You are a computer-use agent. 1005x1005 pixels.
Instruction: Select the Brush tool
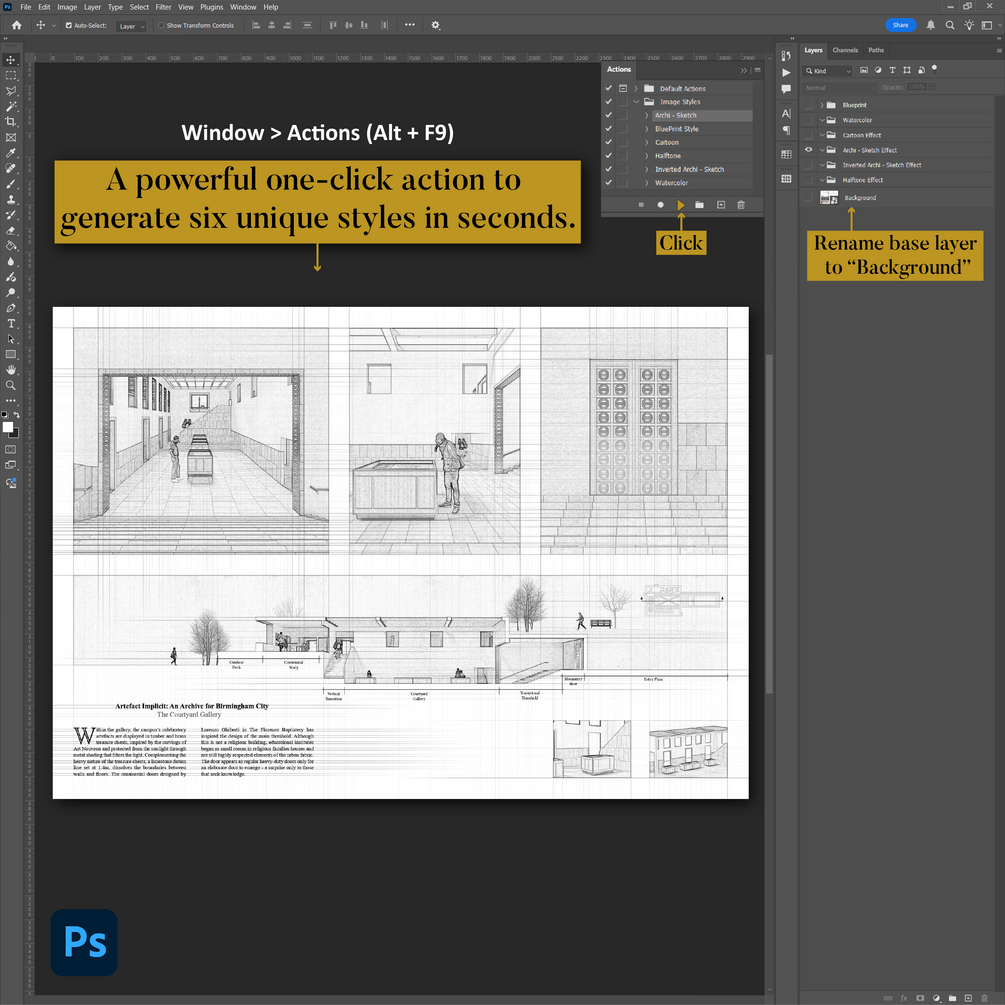(11, 184)
